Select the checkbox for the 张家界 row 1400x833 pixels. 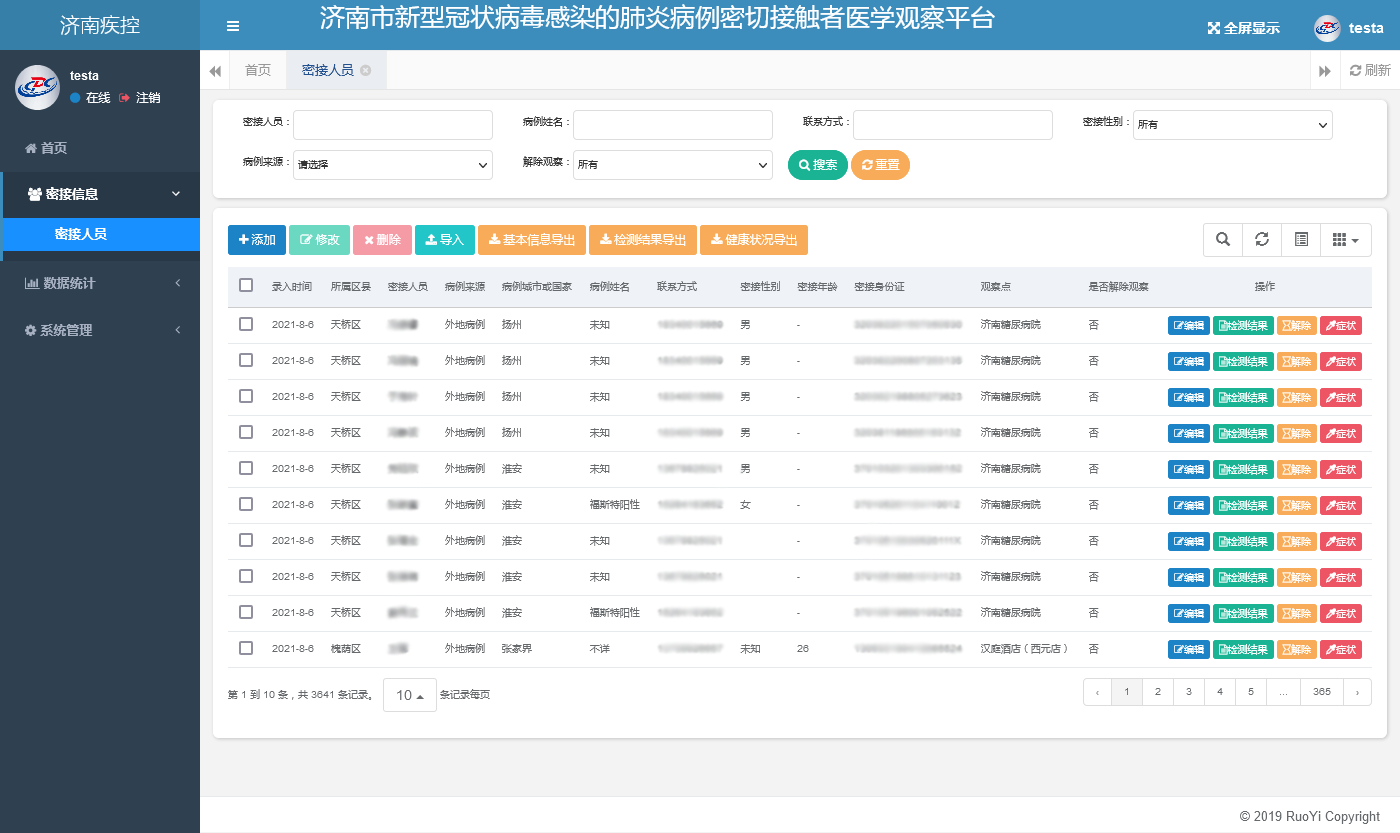[246, 649]
